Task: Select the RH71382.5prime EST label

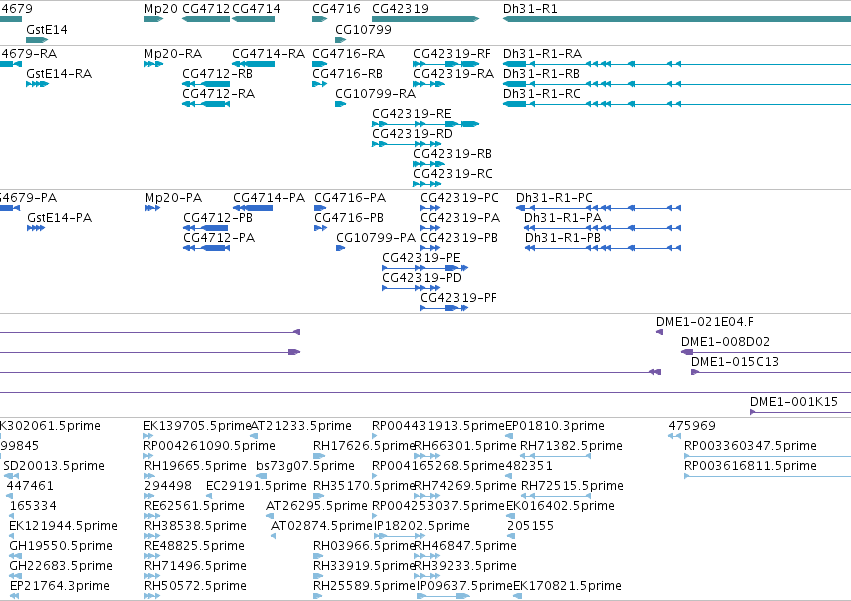Action: (x=571, y=446)
